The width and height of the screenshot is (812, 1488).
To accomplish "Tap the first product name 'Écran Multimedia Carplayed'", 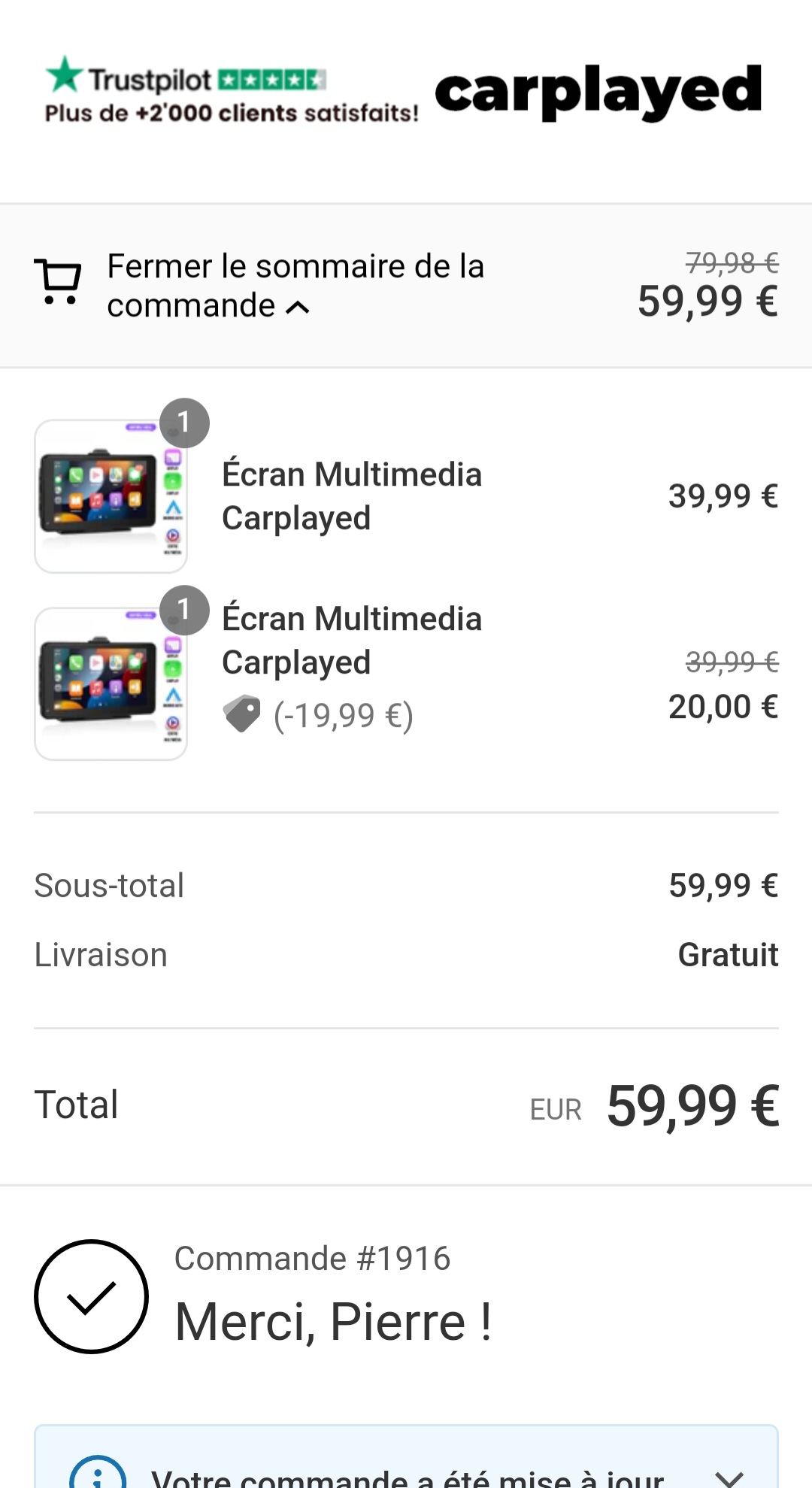I will click(x=352, y=496).
